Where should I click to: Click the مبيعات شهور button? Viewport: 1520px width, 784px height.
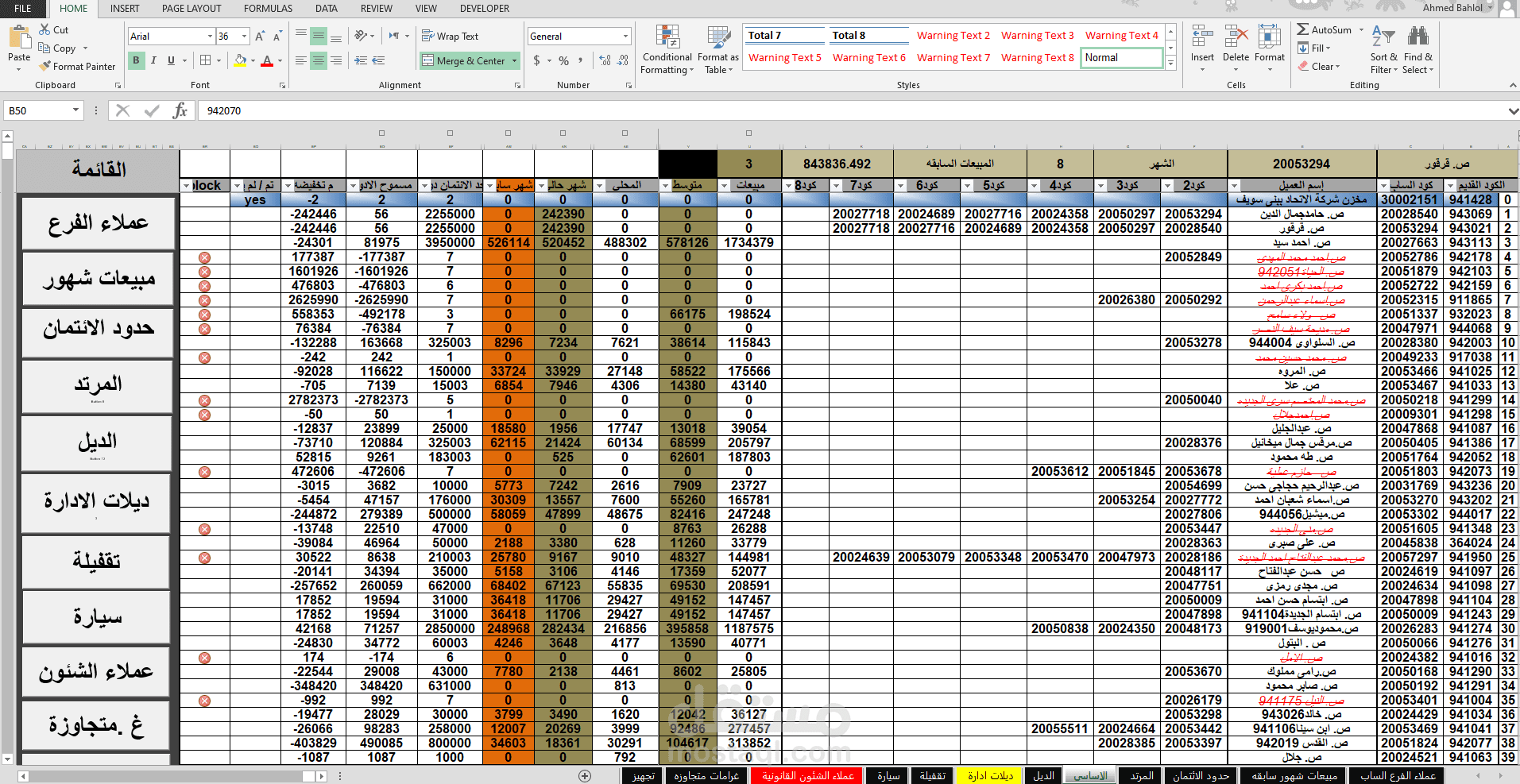[x=98, y=278]
